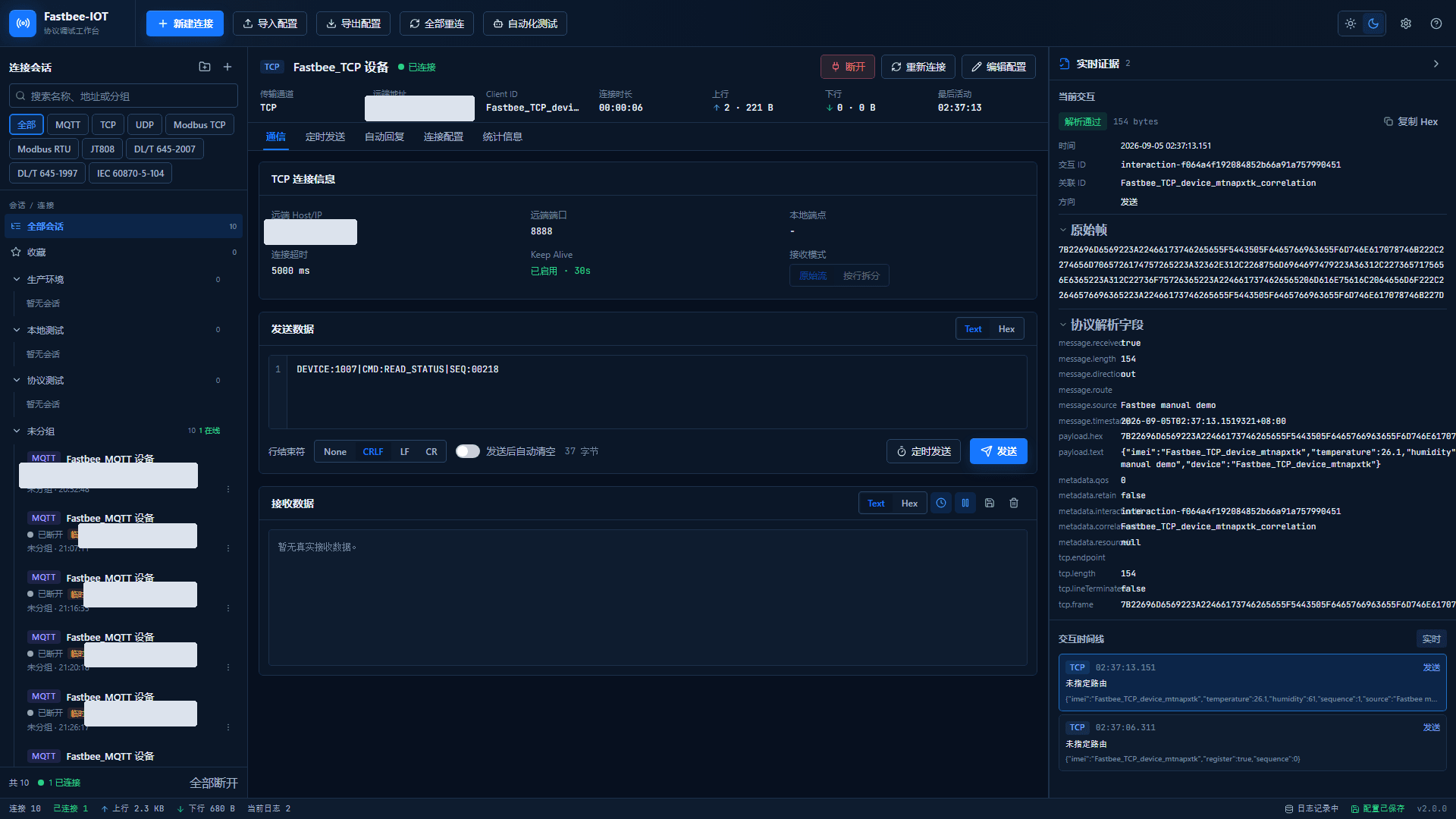Filter sessions by MQTT protocol
This screenshot has width=1456, height=819.
(x=67, y=124)
